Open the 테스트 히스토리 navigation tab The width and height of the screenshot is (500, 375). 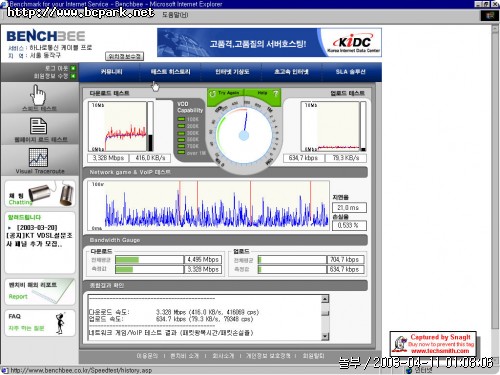coord(170,72)
